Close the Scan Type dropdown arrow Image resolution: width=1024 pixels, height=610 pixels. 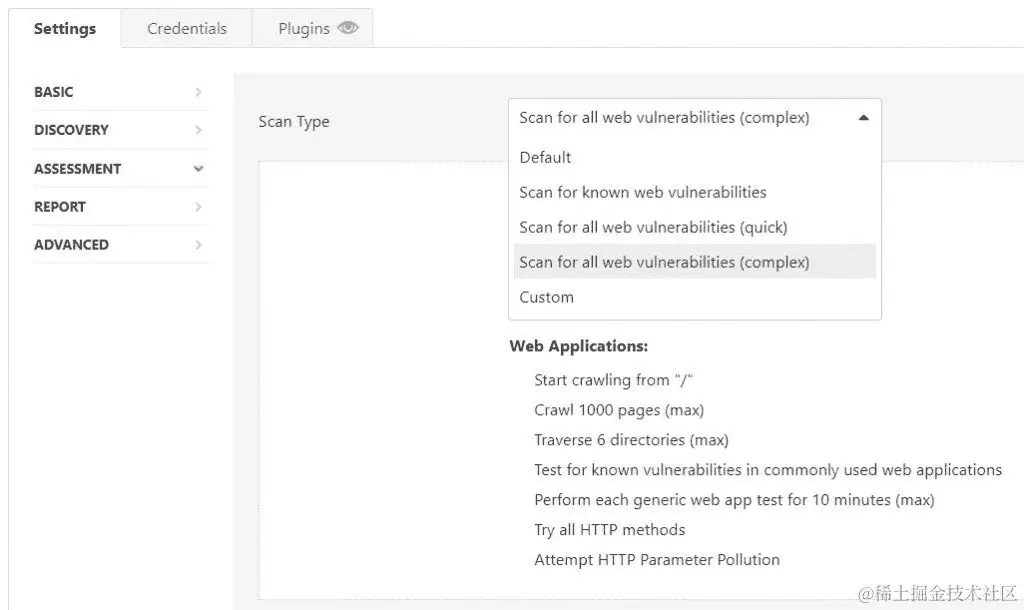pos(863,118)
